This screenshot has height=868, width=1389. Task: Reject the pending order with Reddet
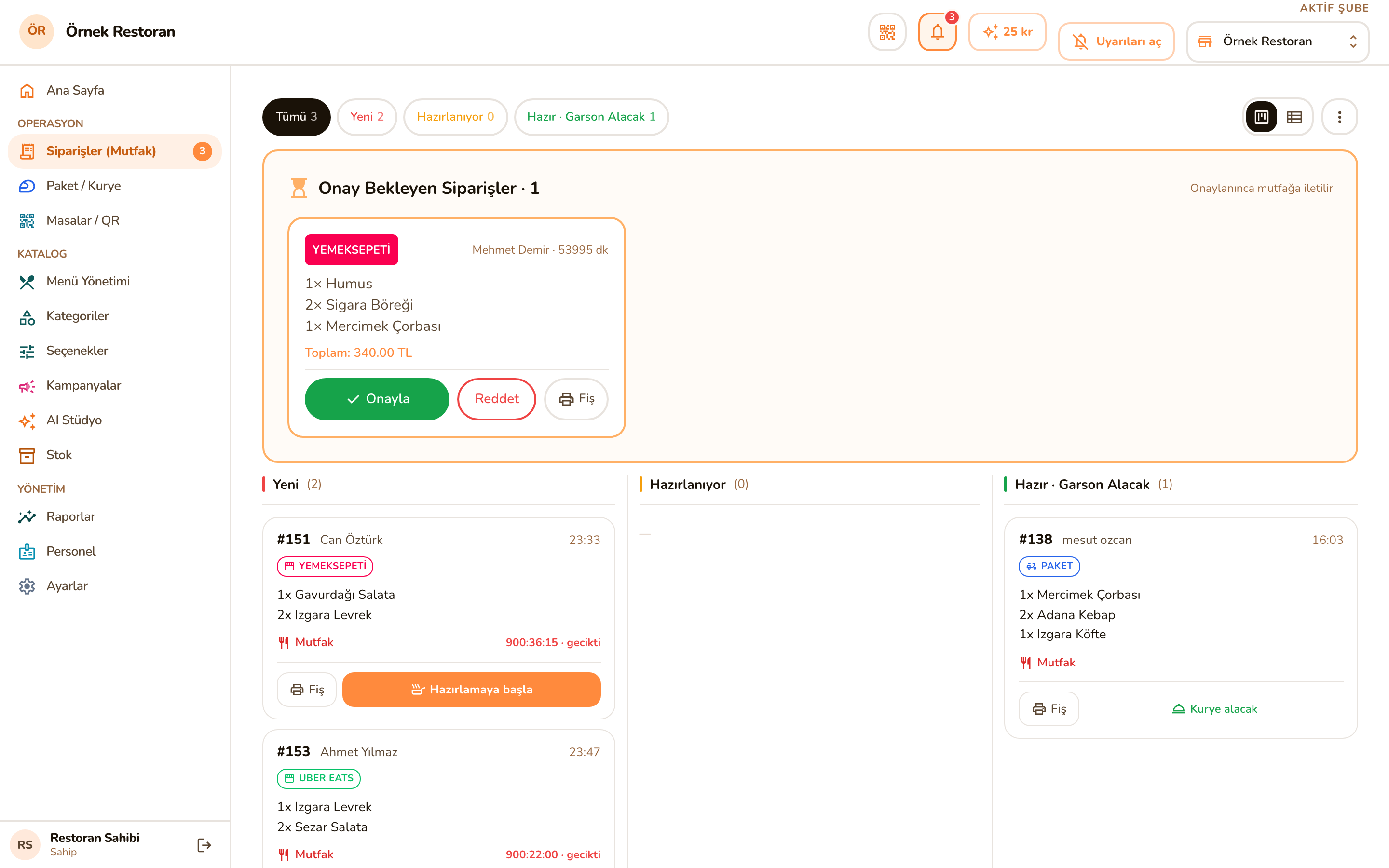coord(496,399)
